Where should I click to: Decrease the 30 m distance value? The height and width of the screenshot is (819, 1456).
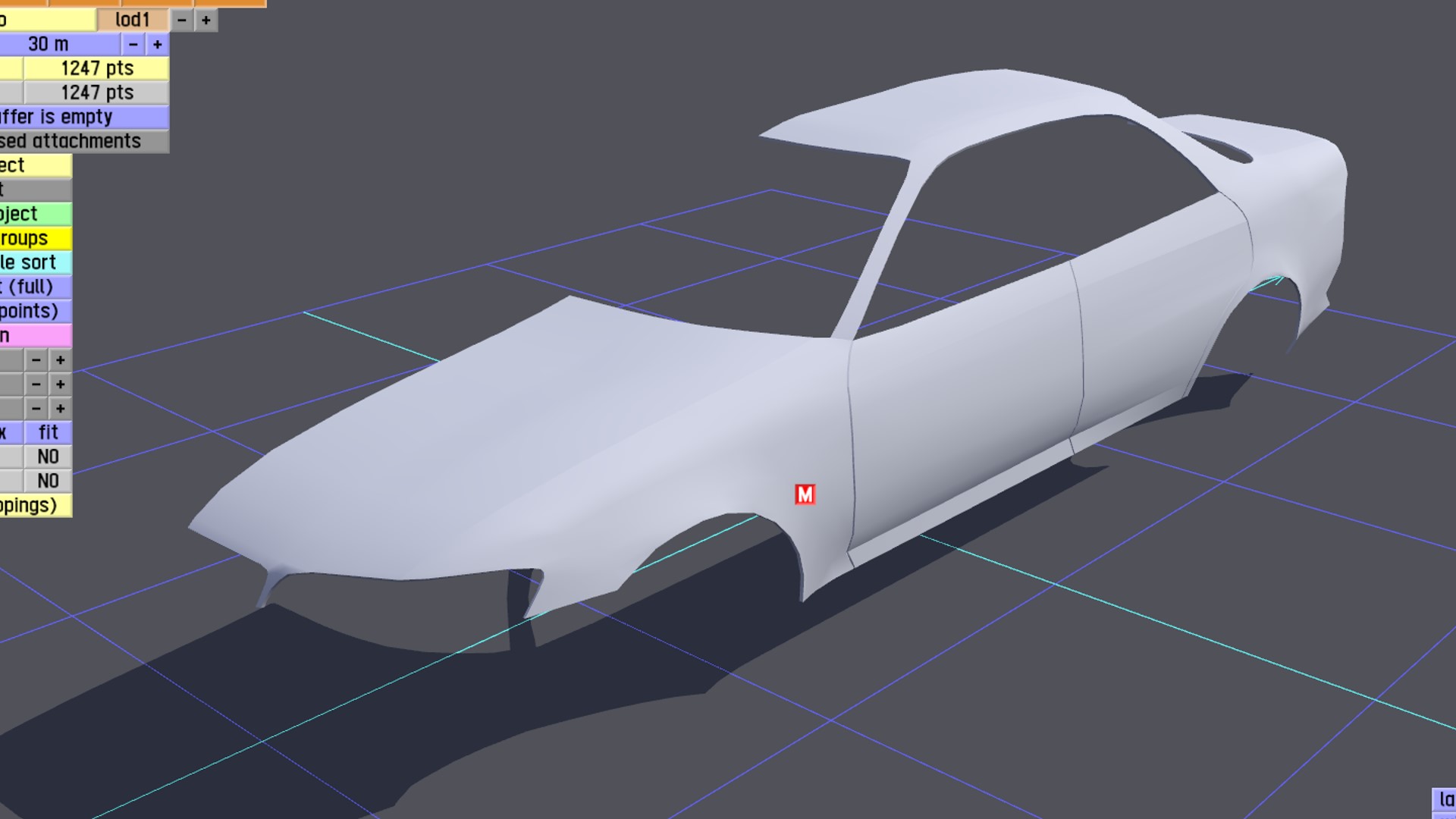[x=133, y=45]
